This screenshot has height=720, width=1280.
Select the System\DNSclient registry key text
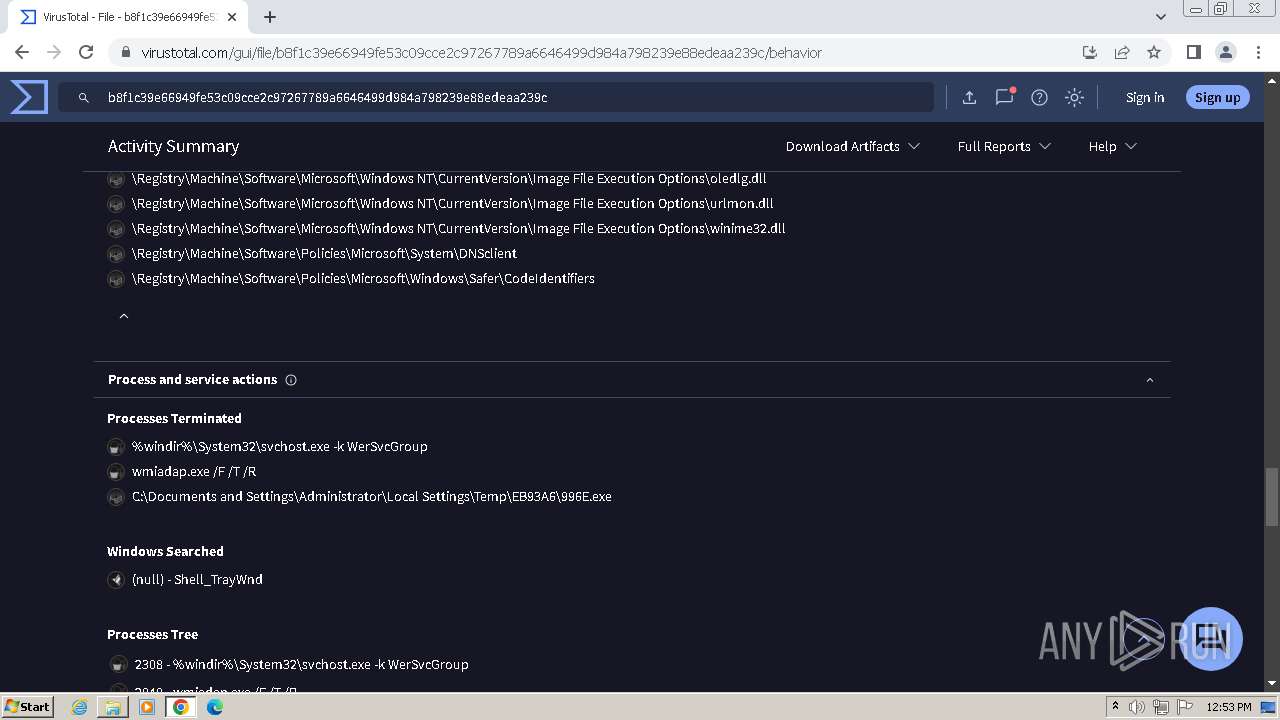pyautogui.click(x=324, y=253)
